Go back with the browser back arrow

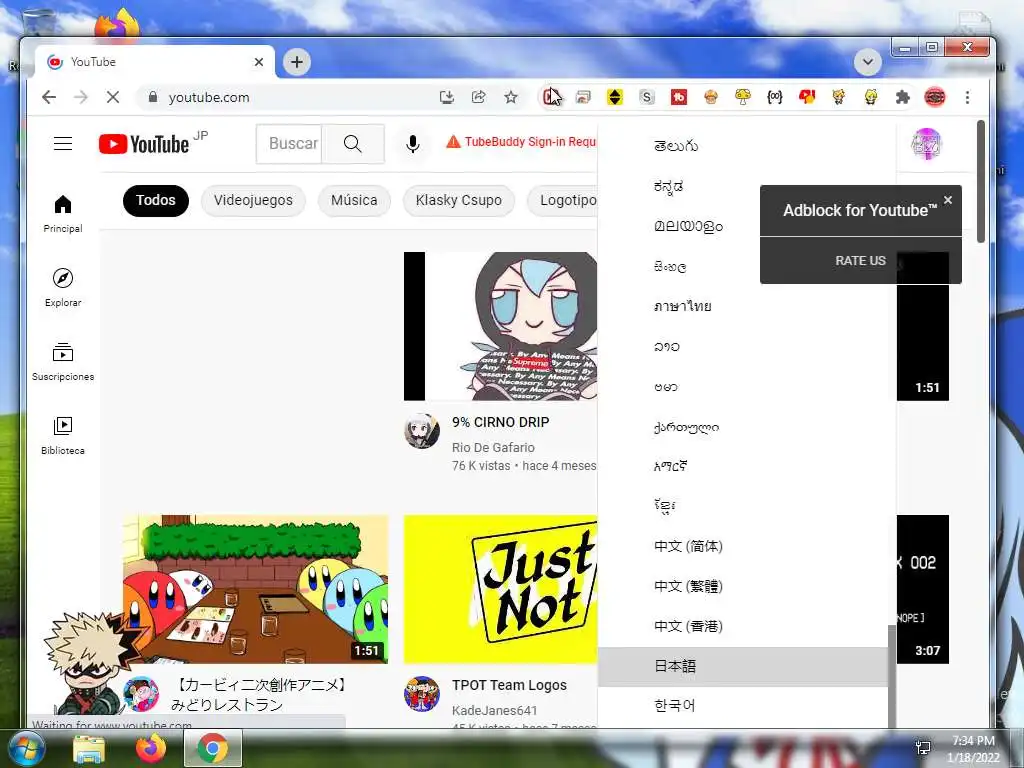49,97
